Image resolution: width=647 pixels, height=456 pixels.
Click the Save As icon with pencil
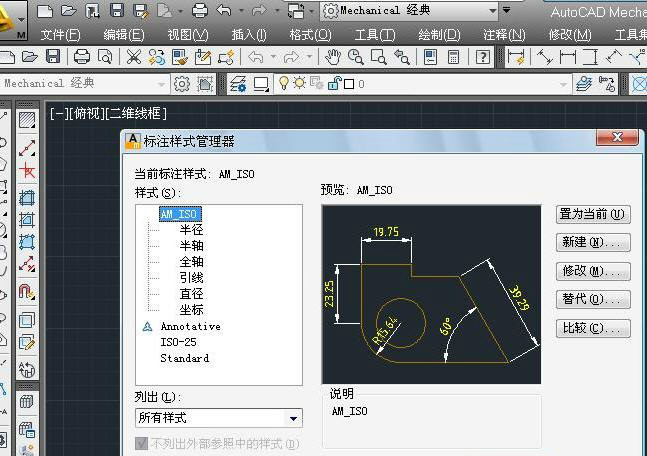[141, 11]
